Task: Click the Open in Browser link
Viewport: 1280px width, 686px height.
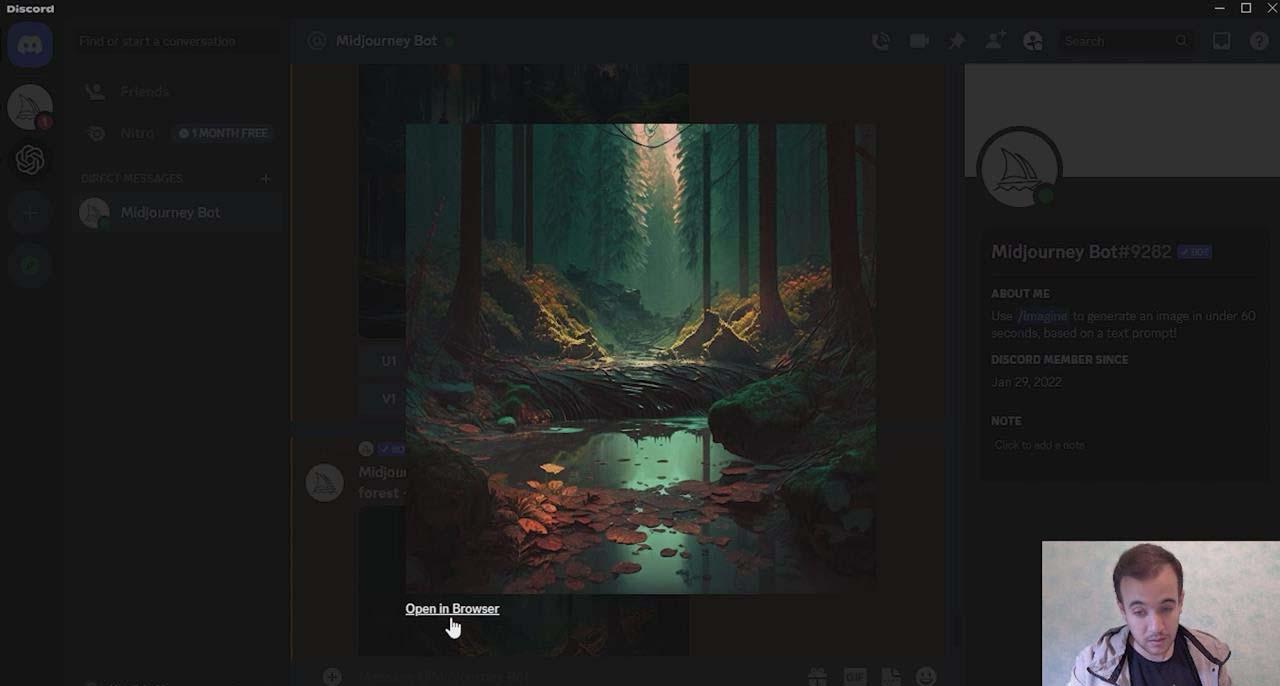Action: coord(452,608)
